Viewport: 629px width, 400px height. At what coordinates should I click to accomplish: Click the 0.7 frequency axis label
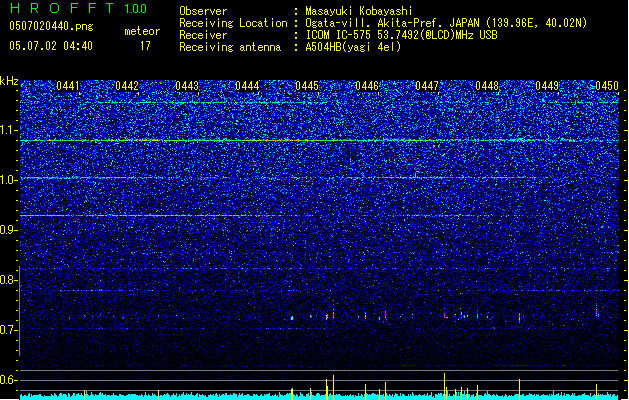(9, 330)
